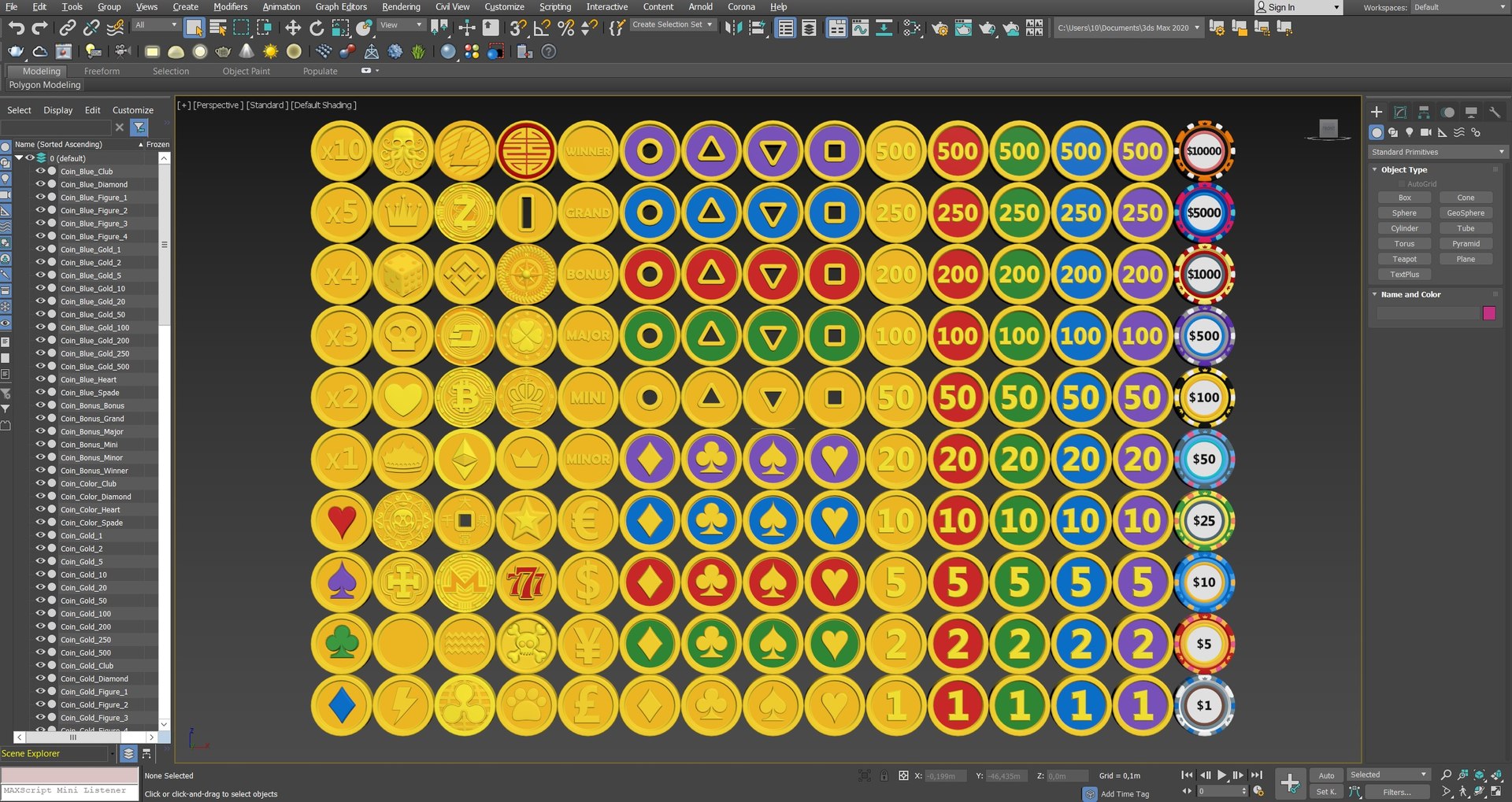Click the Set Keys plus-key button
The height and width of the screenshot is (802, 1512).
1290,782
